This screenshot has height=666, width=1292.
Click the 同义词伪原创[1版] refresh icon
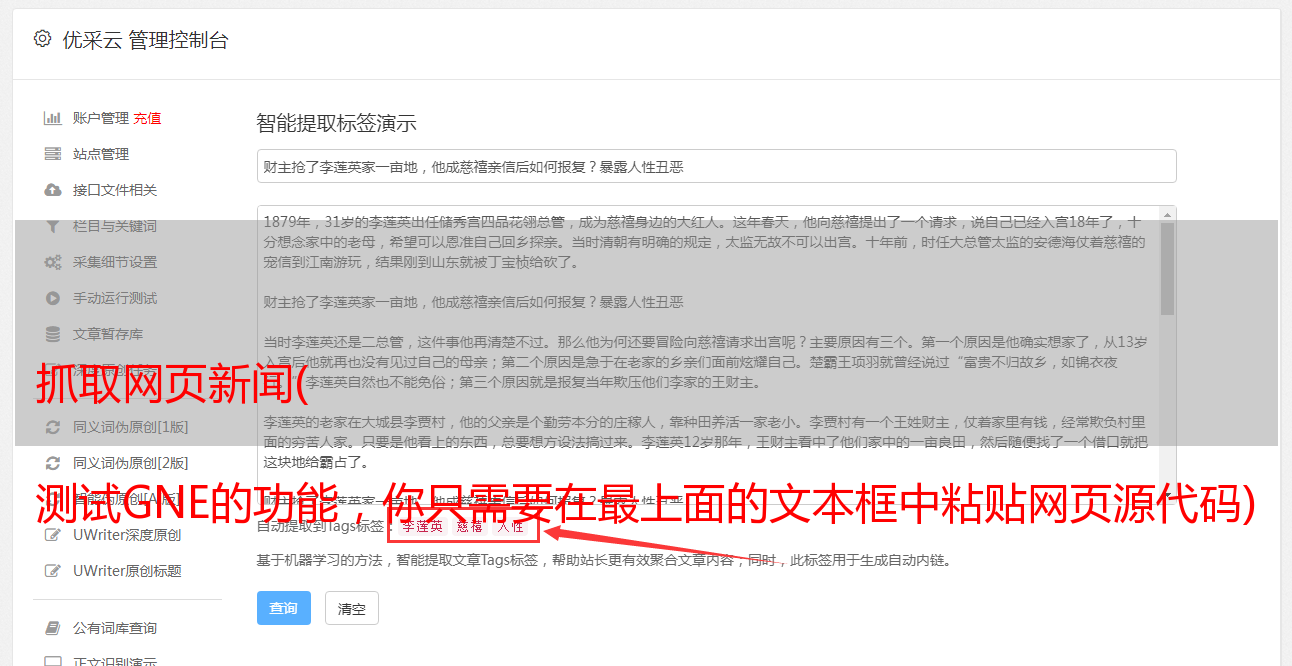coord(53,427)
